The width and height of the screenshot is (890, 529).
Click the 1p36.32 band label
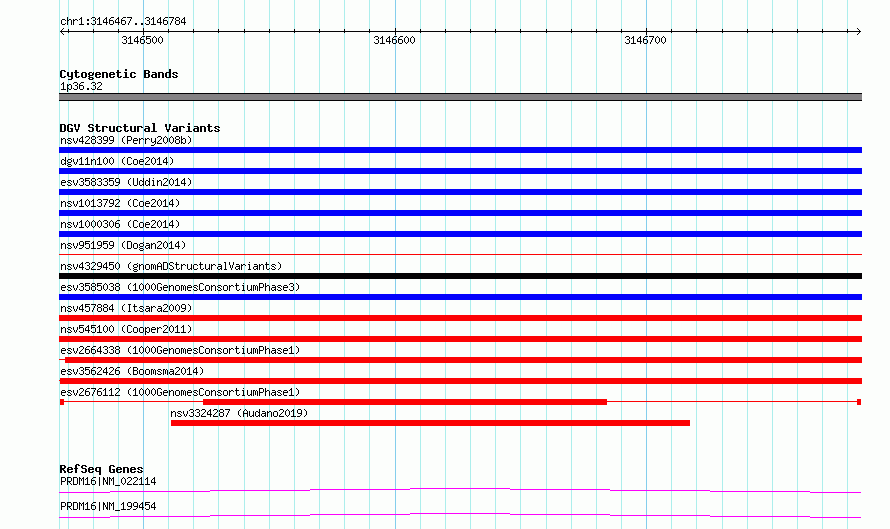(x=81, y=86)
